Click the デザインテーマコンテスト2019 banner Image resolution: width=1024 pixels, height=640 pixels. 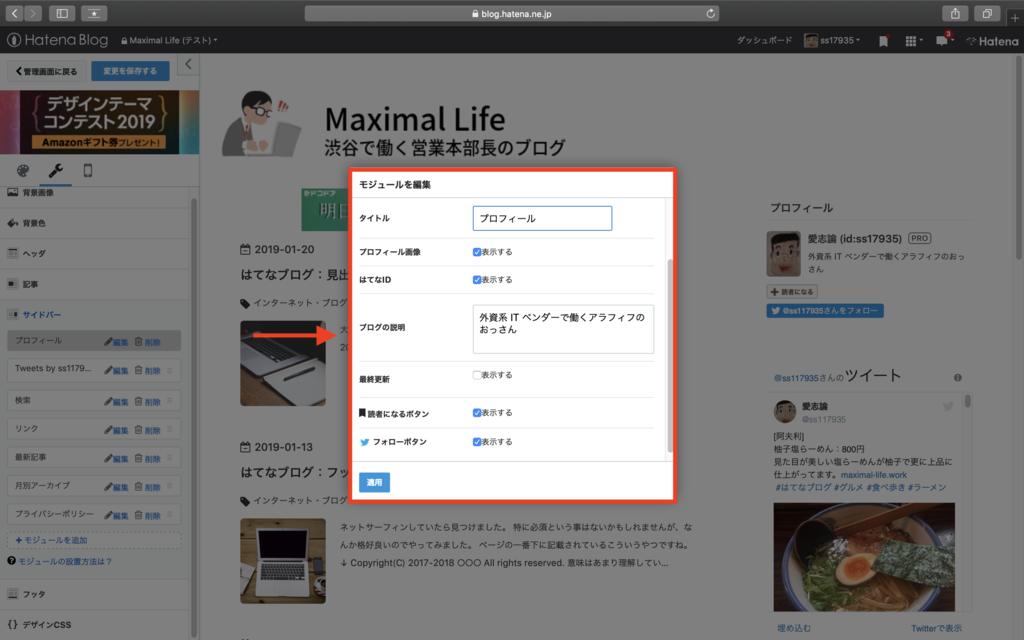tap(99, 122)
